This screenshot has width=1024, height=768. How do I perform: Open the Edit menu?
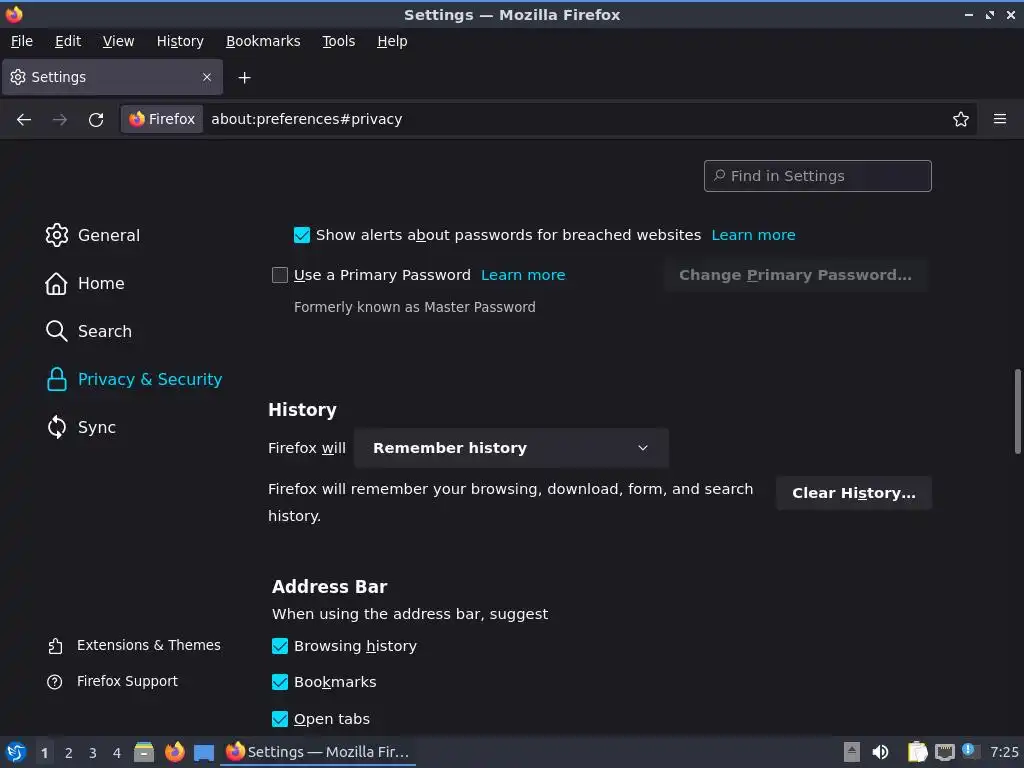coord(68,41)
